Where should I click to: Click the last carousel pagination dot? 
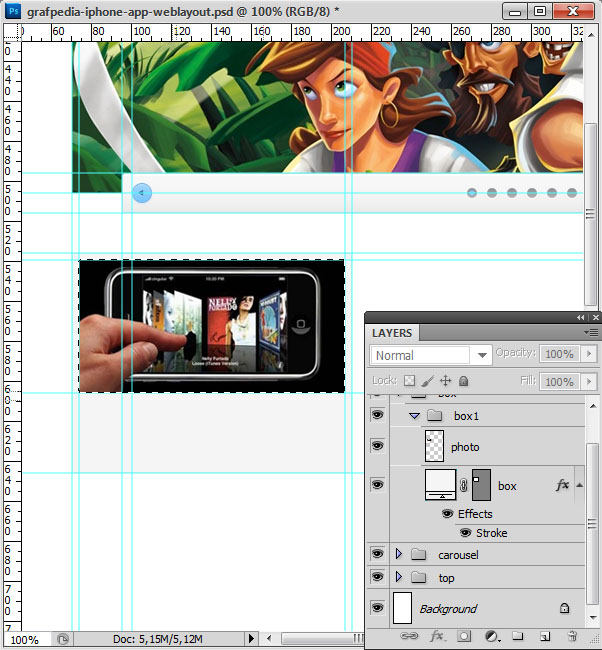572,193
